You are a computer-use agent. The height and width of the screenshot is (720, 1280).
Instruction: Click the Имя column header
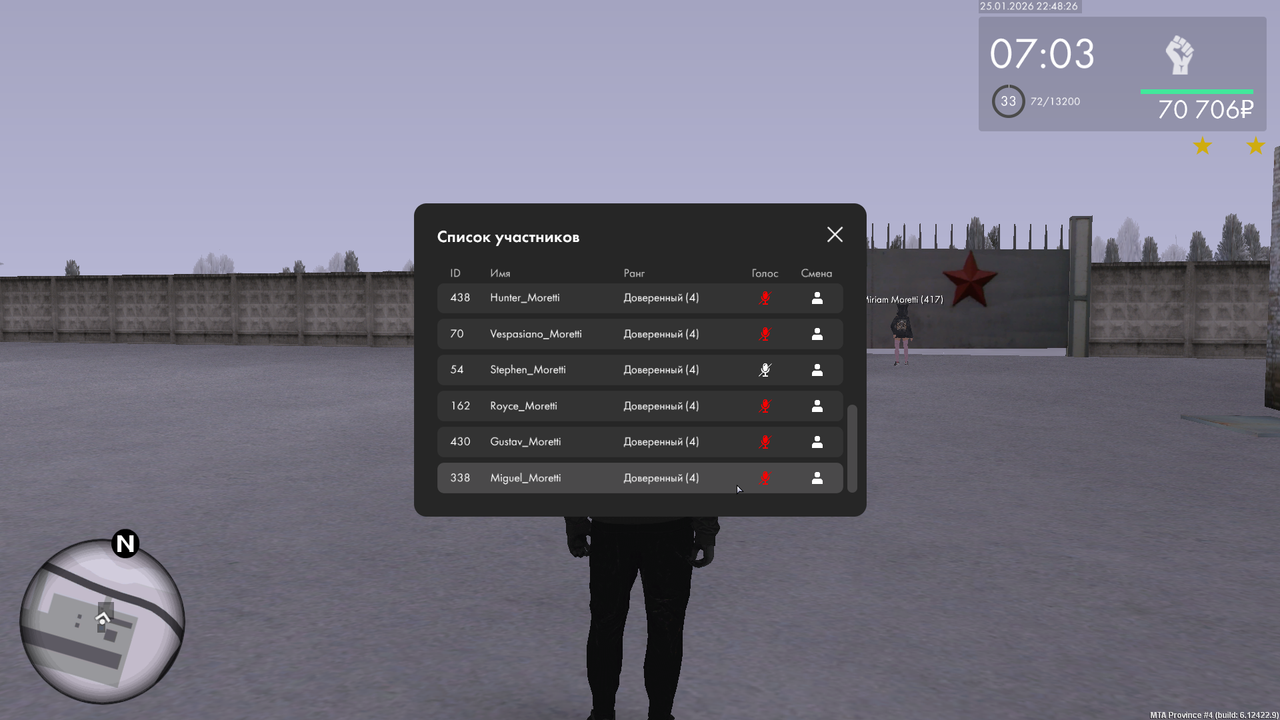(500, 273)
